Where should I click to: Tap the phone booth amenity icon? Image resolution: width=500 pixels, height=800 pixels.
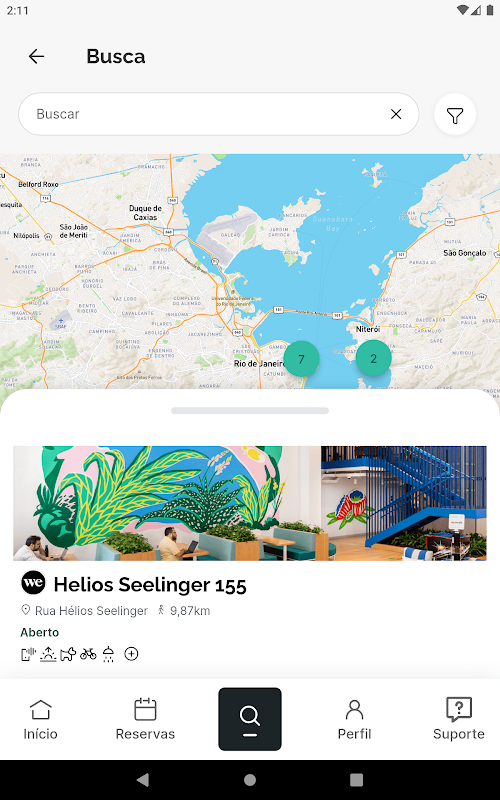28,654
